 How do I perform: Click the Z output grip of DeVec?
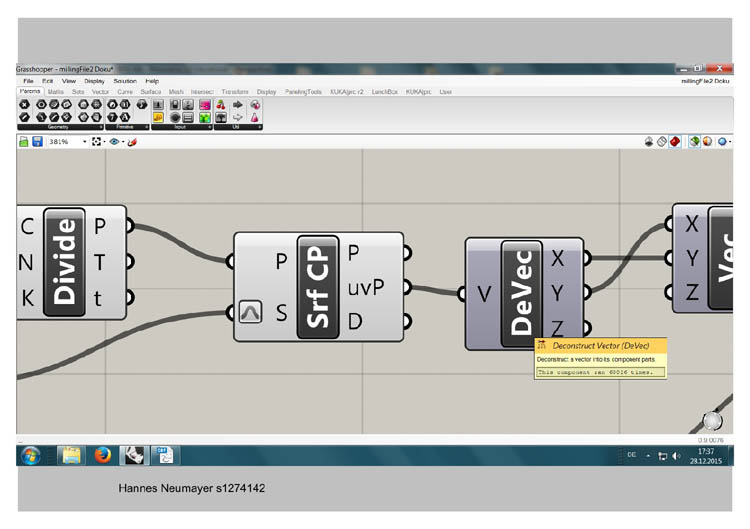coord(587,328)
